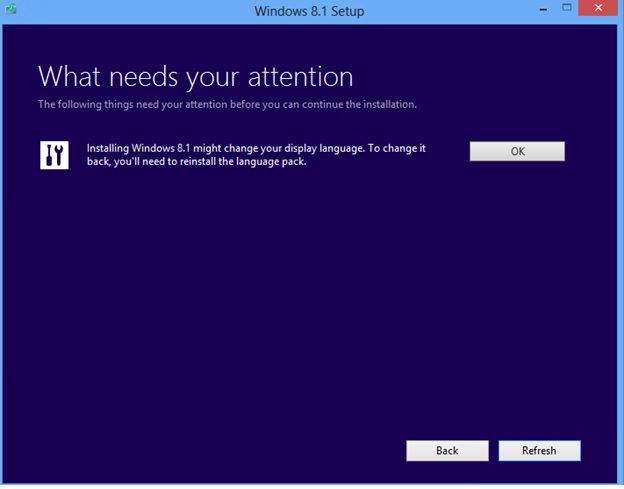Close the Windows 8.1 Setup window

pyautogui.click(x=598, y=8)
